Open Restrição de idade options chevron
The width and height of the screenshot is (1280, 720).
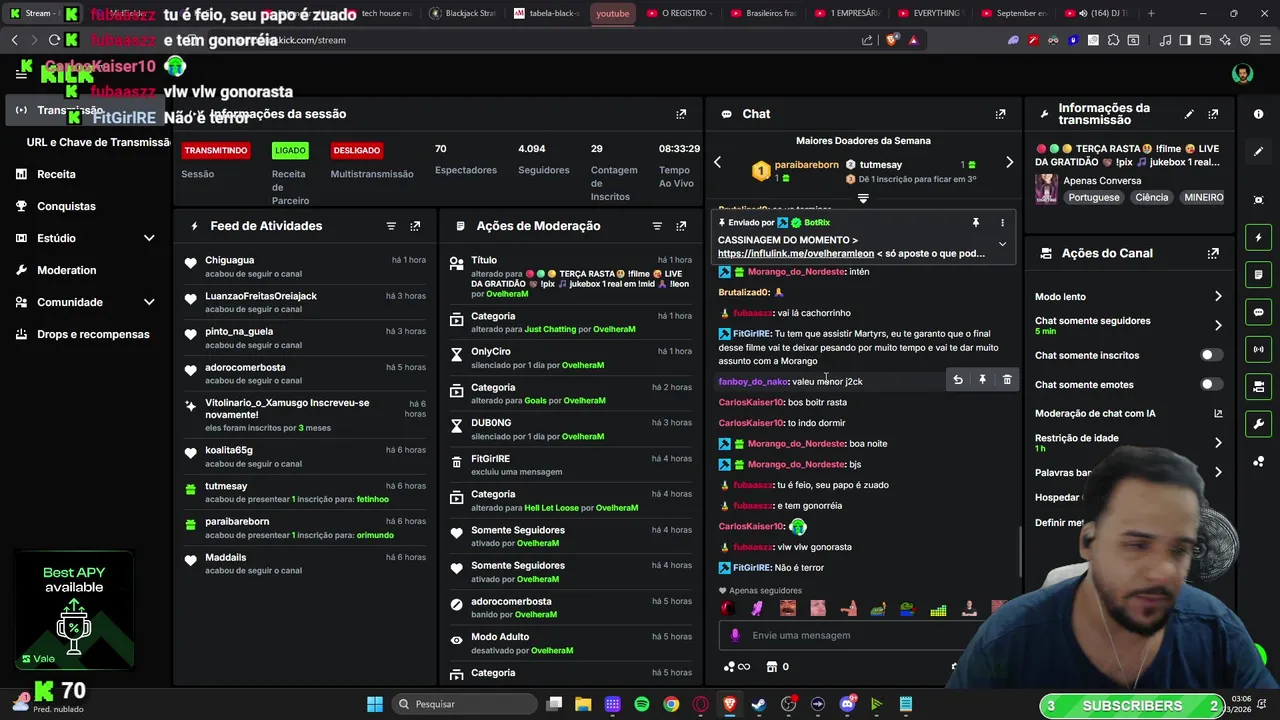click(1218, 443)
